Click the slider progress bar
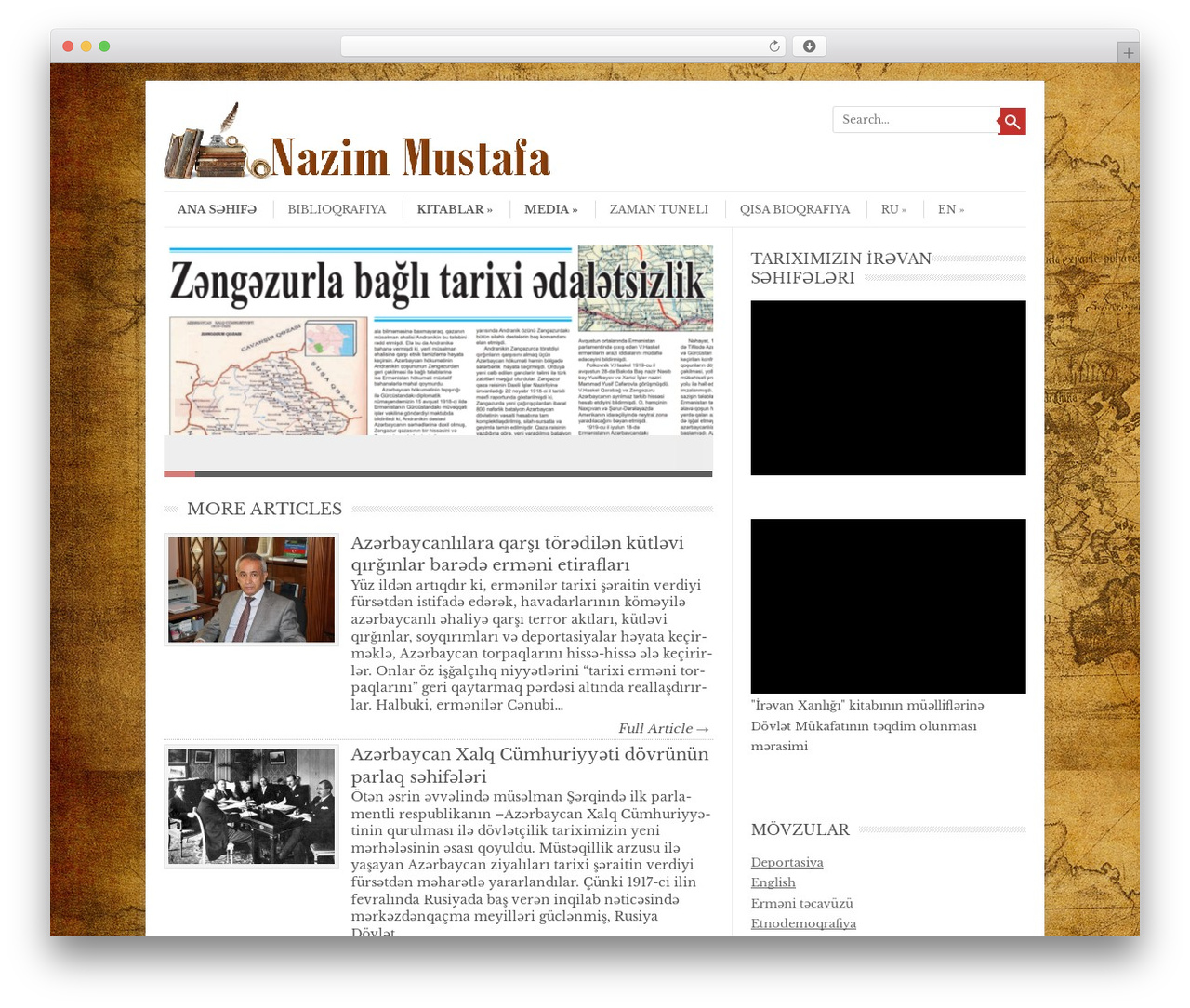This screenshot has height=1008, width=1190. point(439,474)
